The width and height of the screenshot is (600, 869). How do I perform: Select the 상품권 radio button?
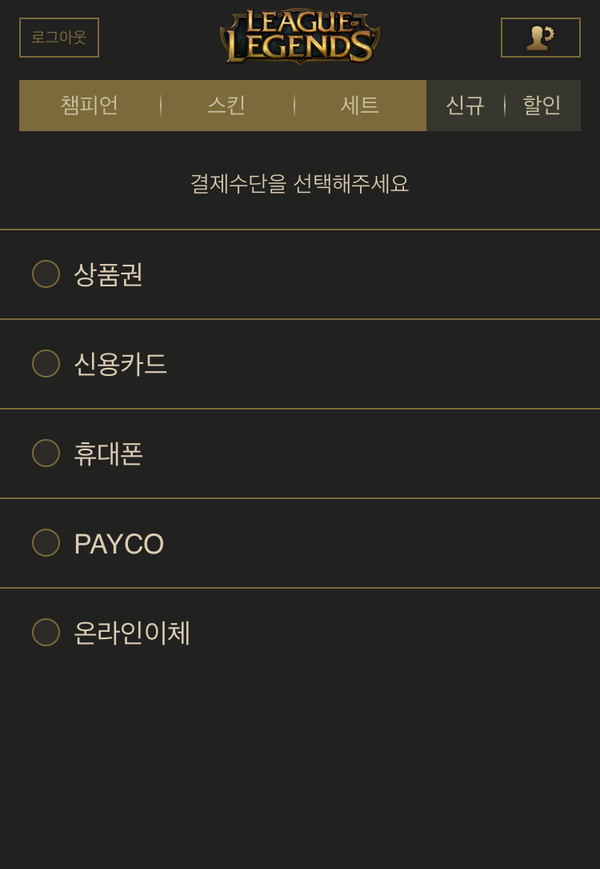tap(46, 274)
